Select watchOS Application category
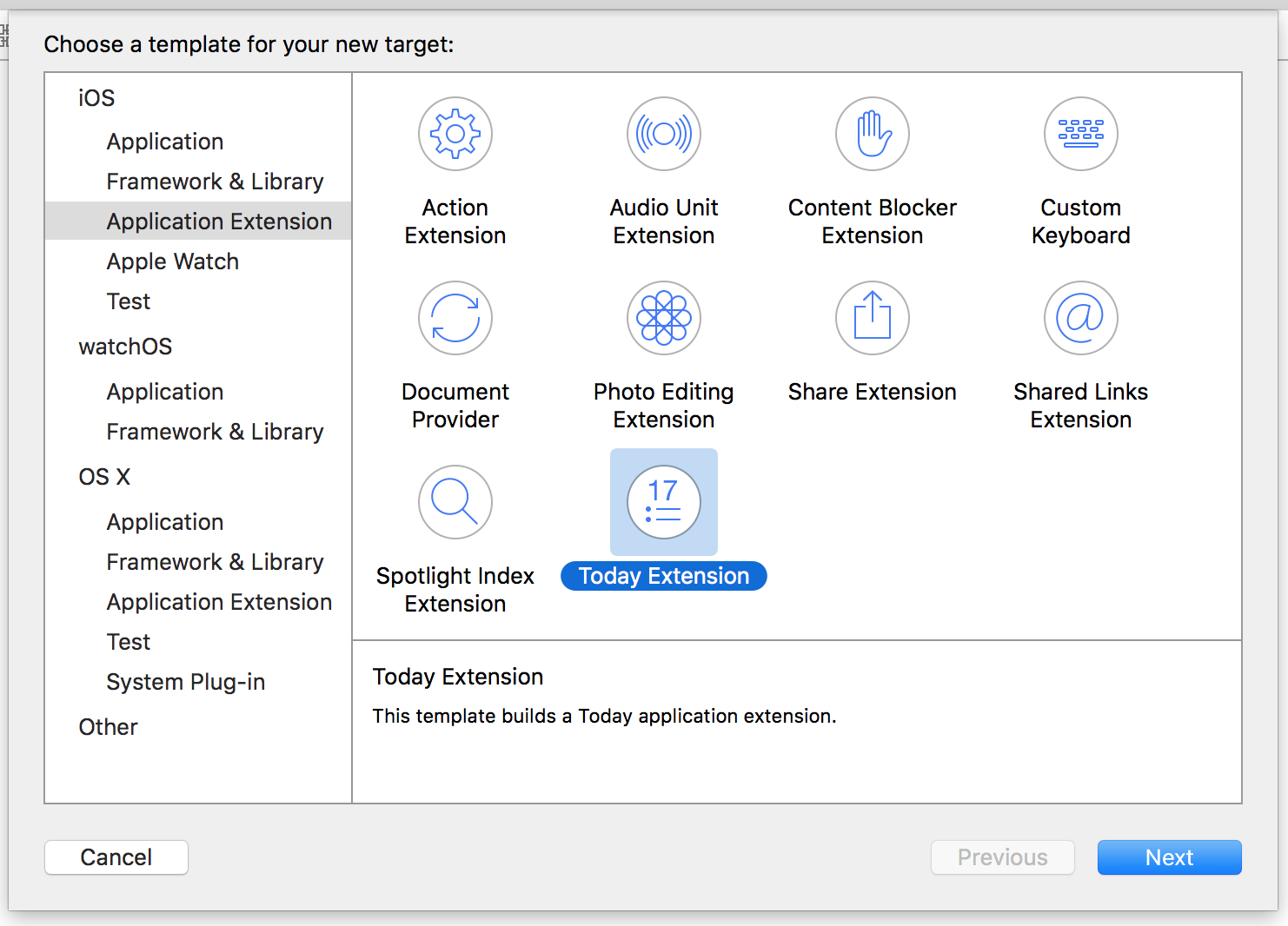 pyautogui.click(x=165, y=392)
